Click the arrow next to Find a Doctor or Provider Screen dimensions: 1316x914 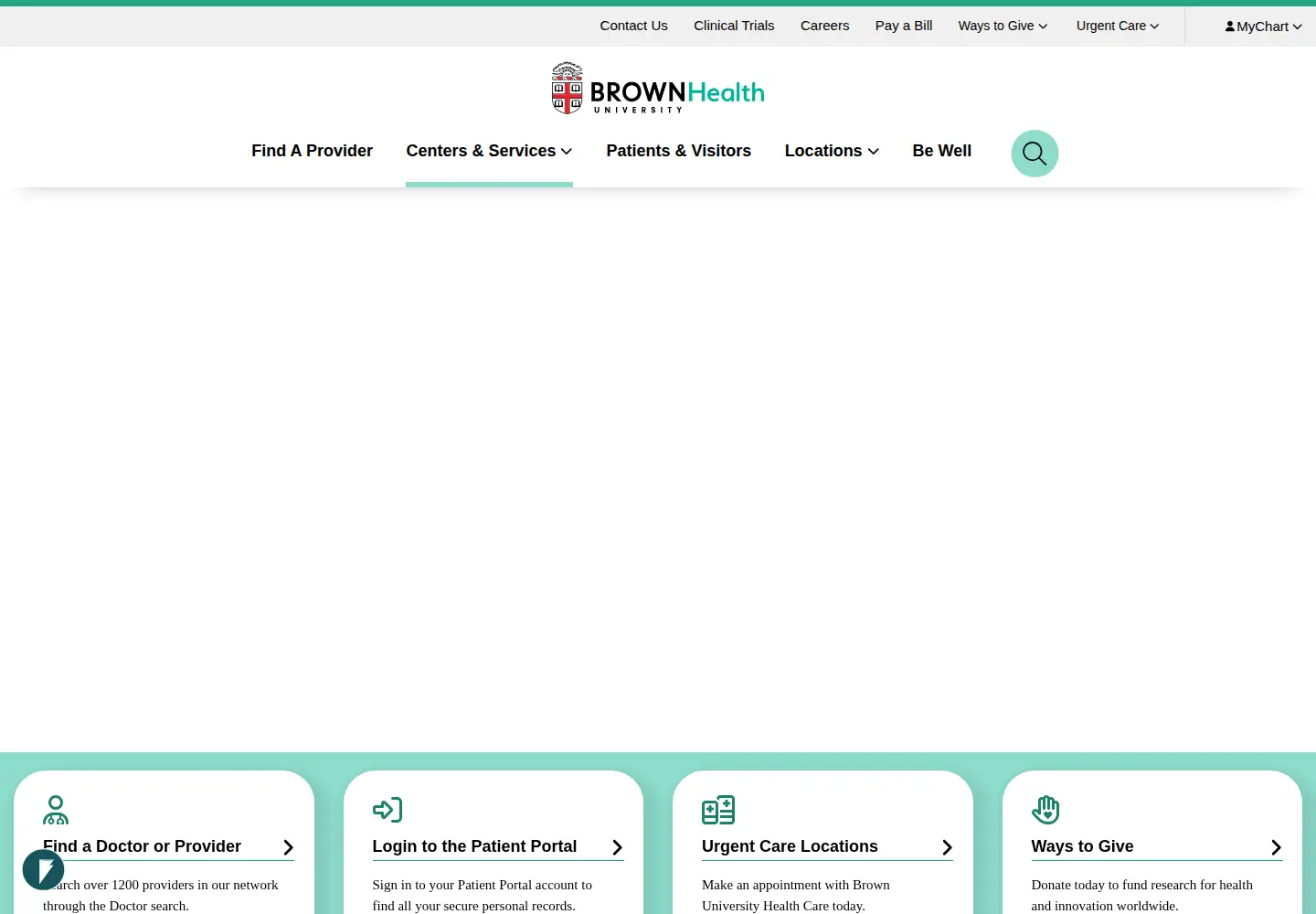(x=288, y=847)
